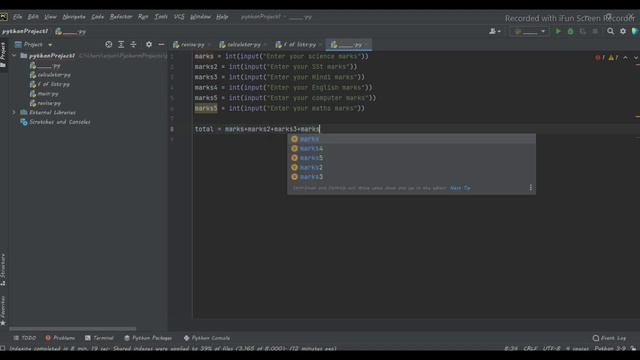
Task: Switch to revise.py editor tab
Action: click(189, 44)
